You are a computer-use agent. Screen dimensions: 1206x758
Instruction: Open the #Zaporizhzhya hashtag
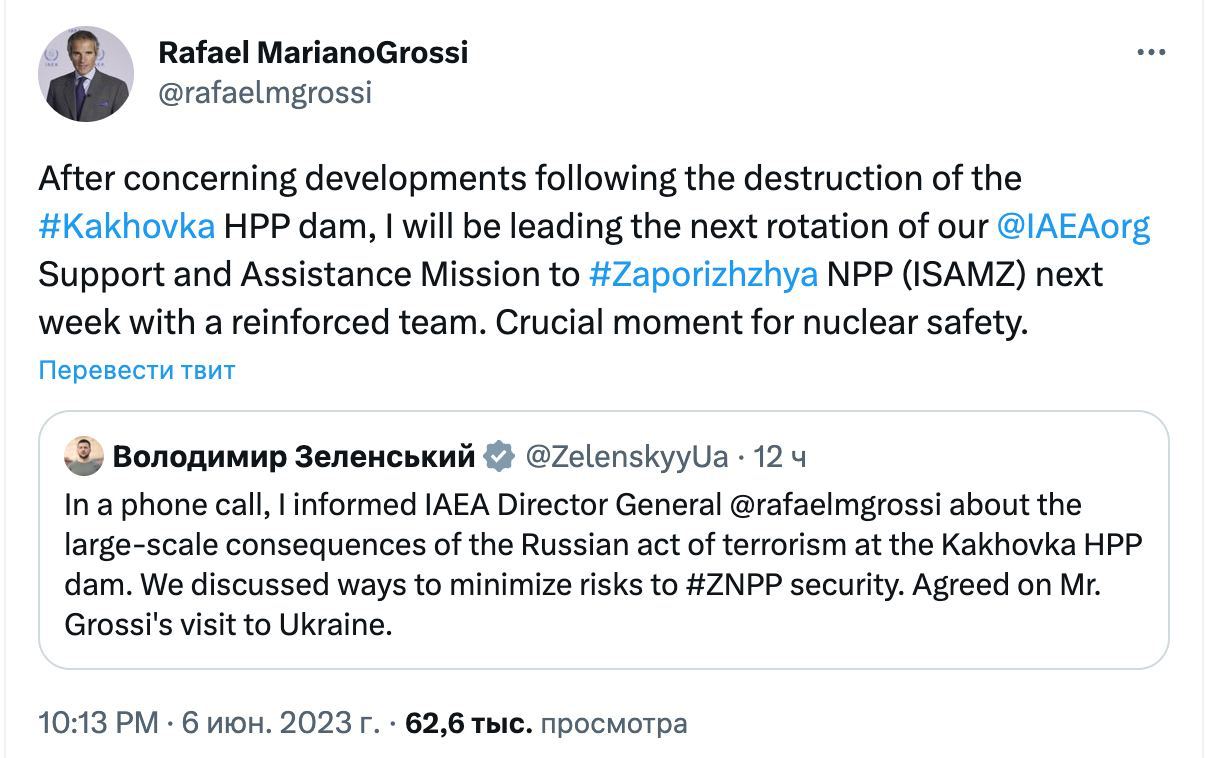click(703, 274)
